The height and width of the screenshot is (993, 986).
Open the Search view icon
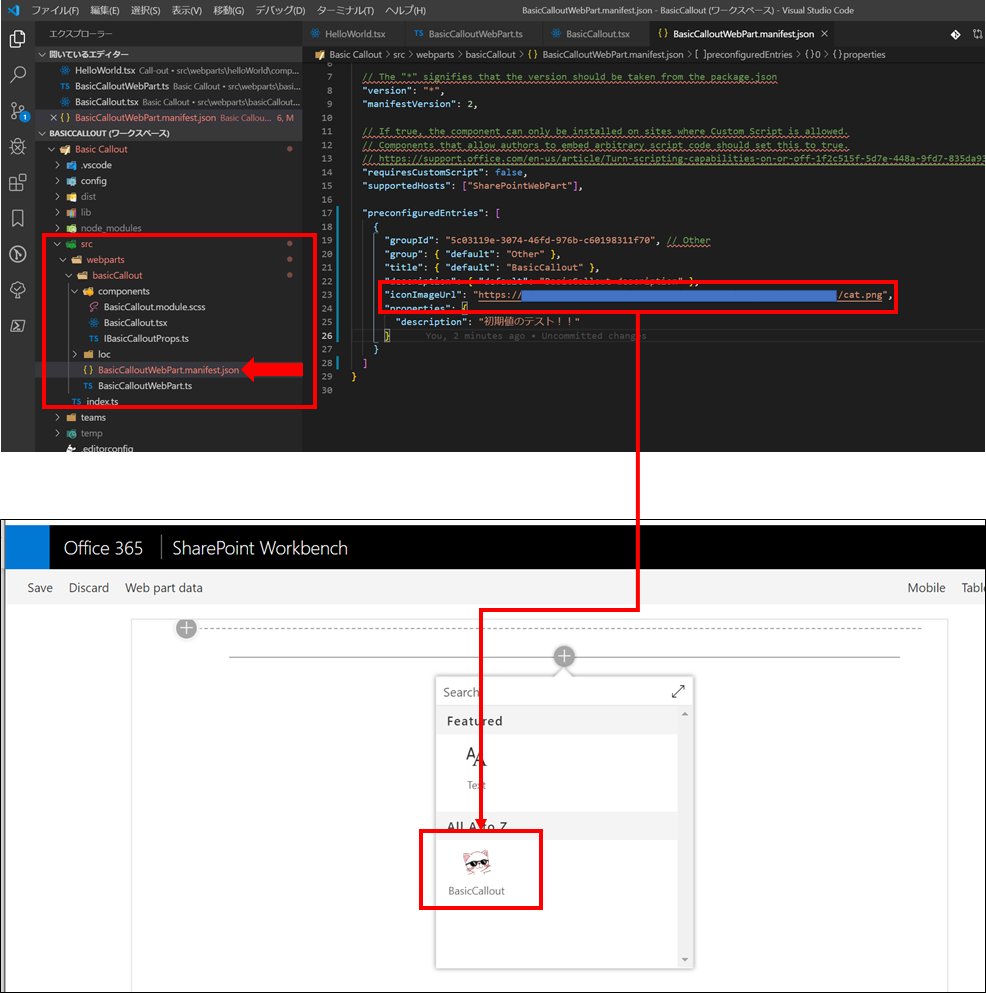18,75
